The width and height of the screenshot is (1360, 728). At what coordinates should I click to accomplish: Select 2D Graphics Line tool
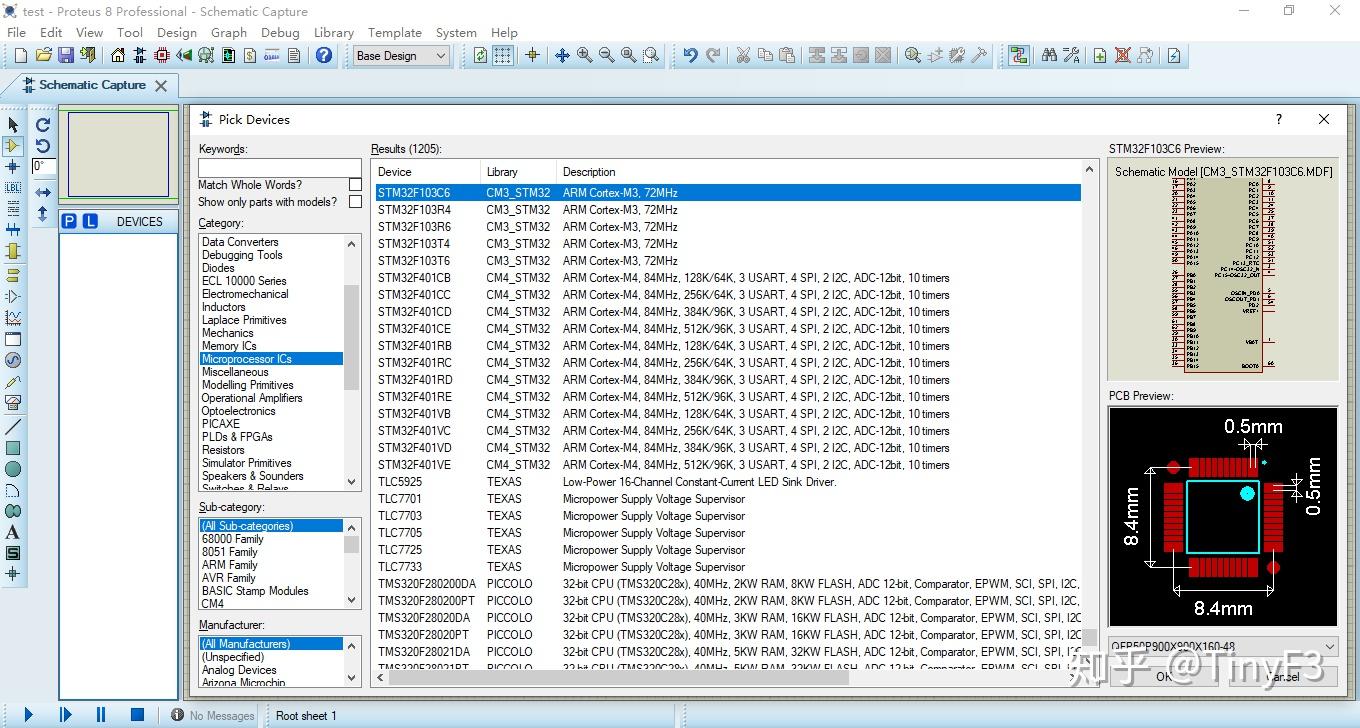point(13,427)
